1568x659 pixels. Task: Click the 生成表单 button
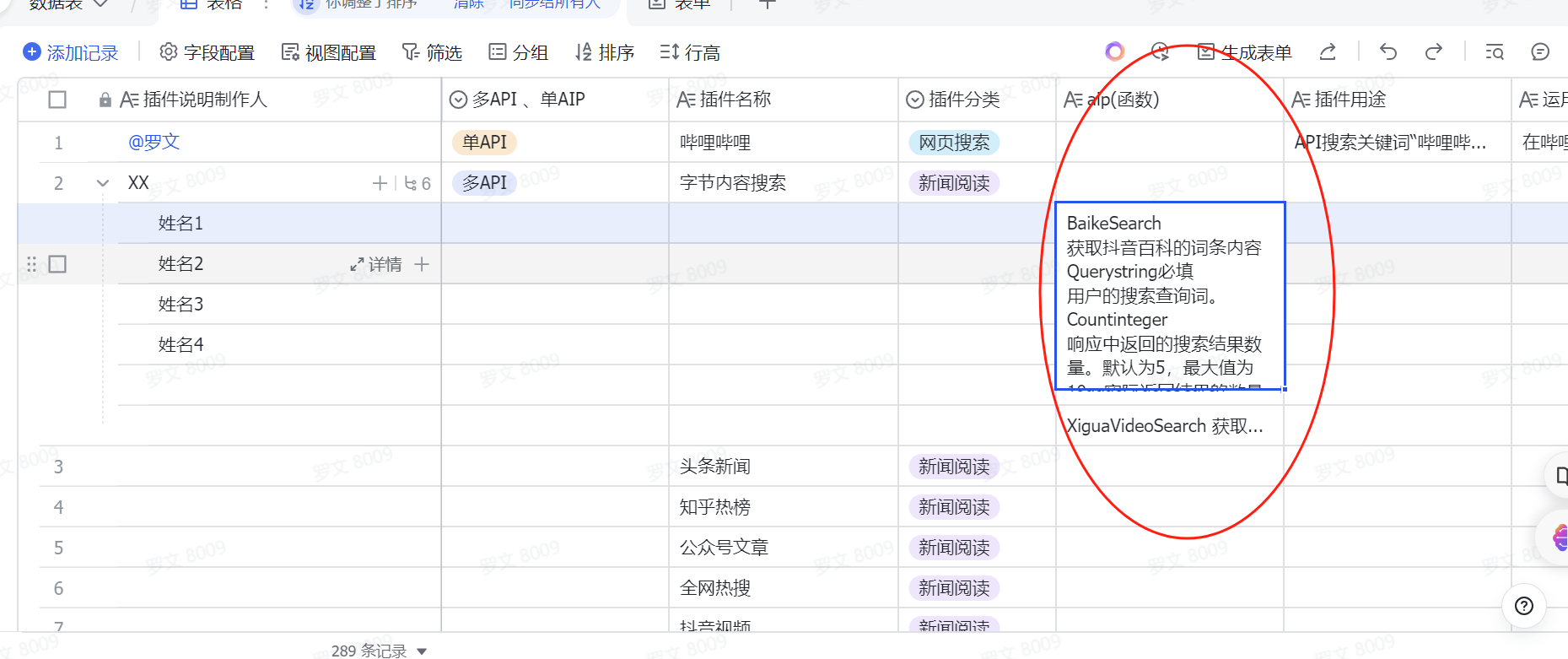(1245, 52)
